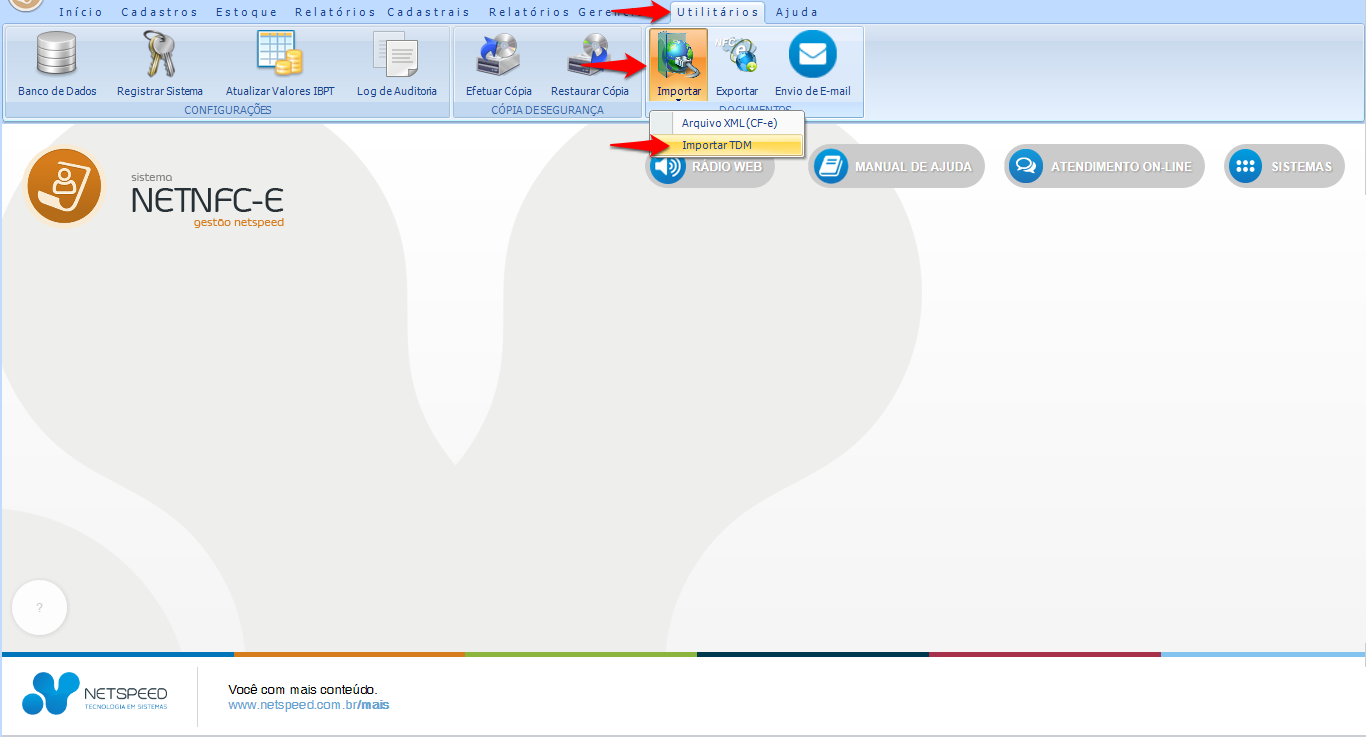
Task: Open the Sistemas grid button
Action: coord(1284,167)
